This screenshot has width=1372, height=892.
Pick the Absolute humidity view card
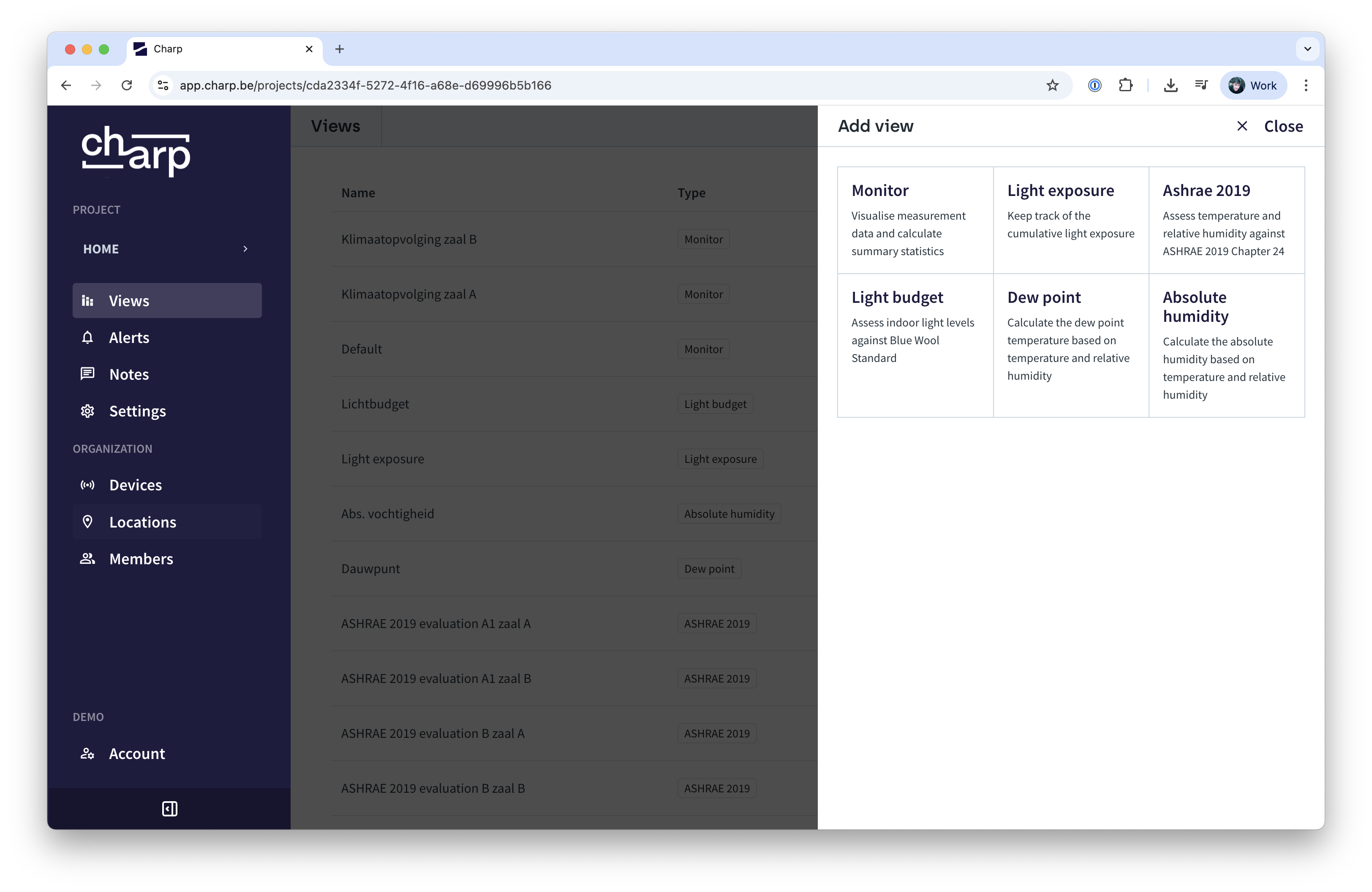pos(1226,345)
